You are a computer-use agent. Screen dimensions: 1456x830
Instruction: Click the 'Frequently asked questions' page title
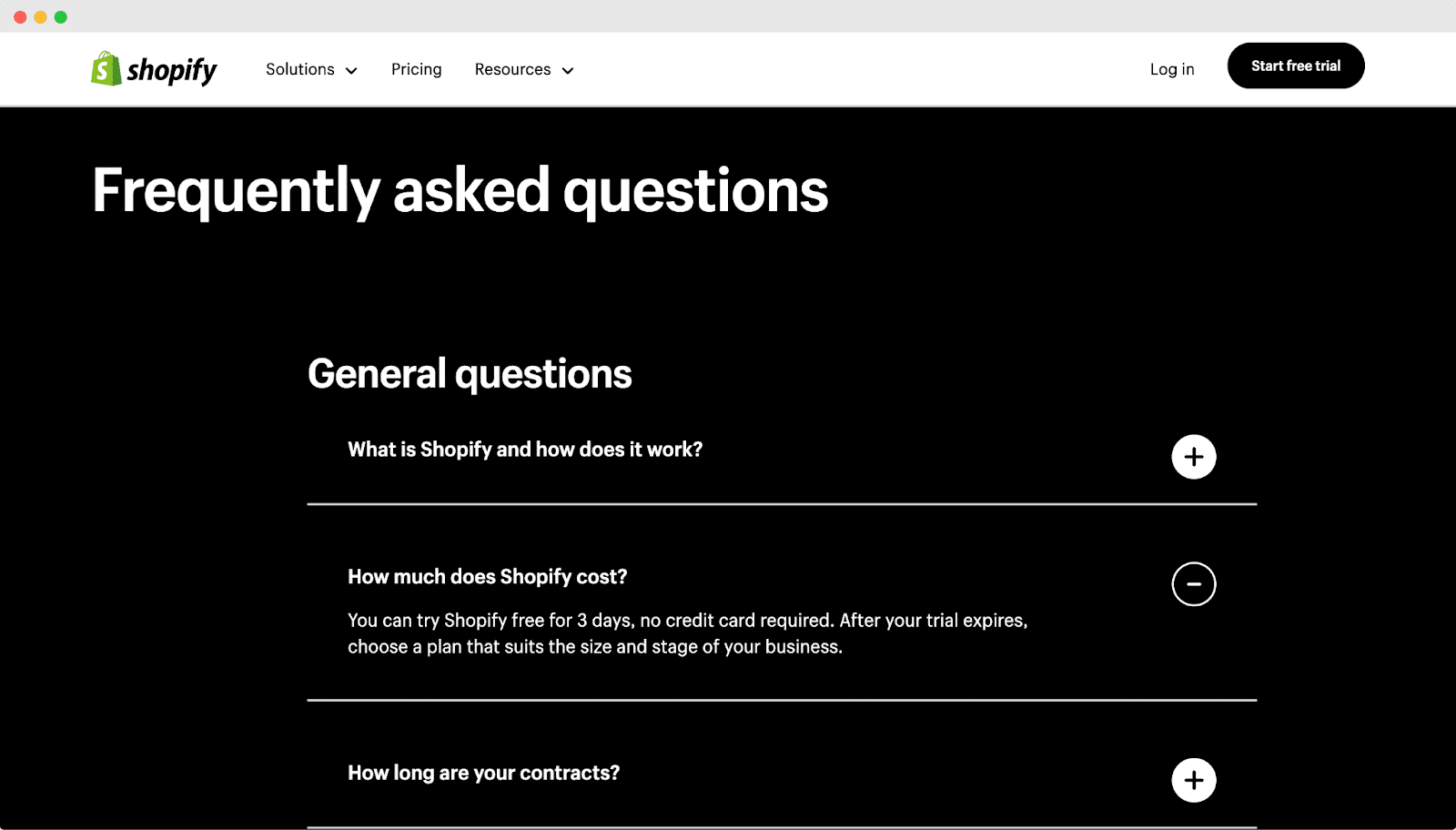[459, 189]
